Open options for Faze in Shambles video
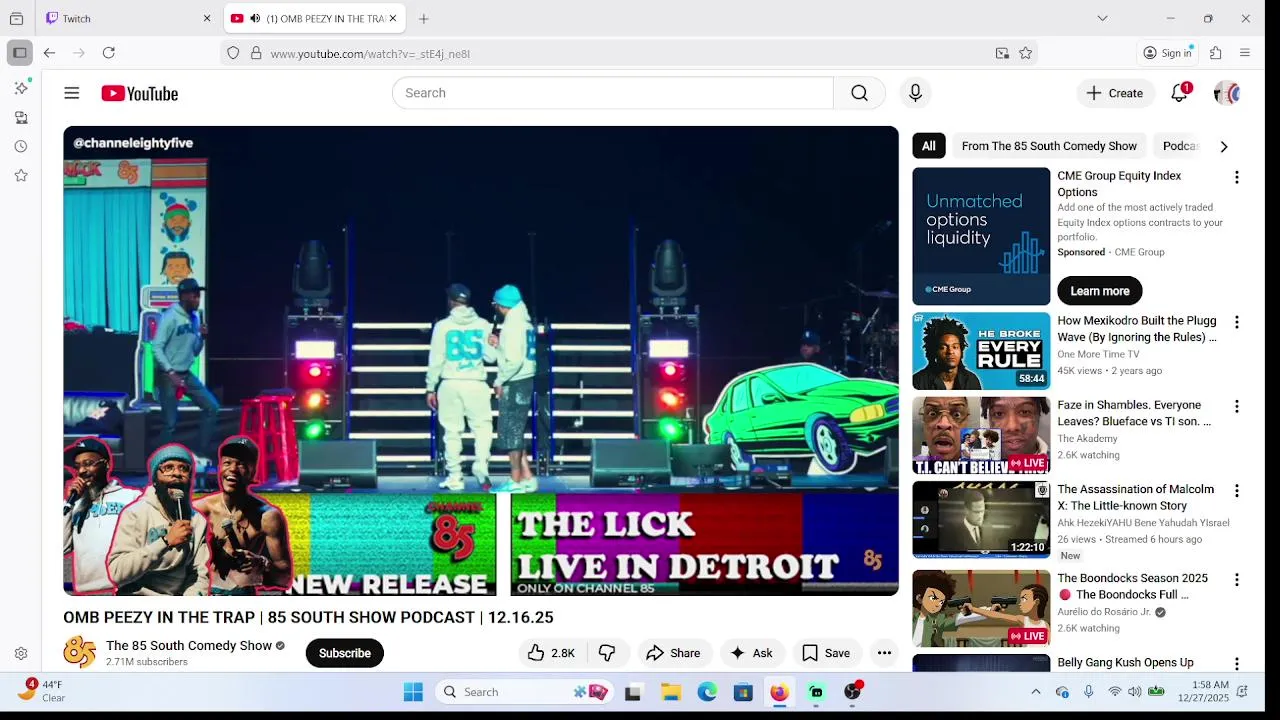This screenshot has width=1280, height=720. 1237,406
